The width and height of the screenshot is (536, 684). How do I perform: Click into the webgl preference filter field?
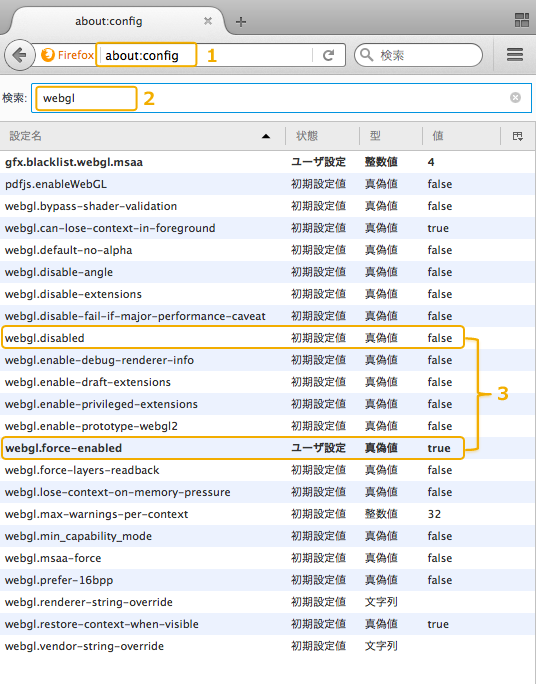coord(281,98)
